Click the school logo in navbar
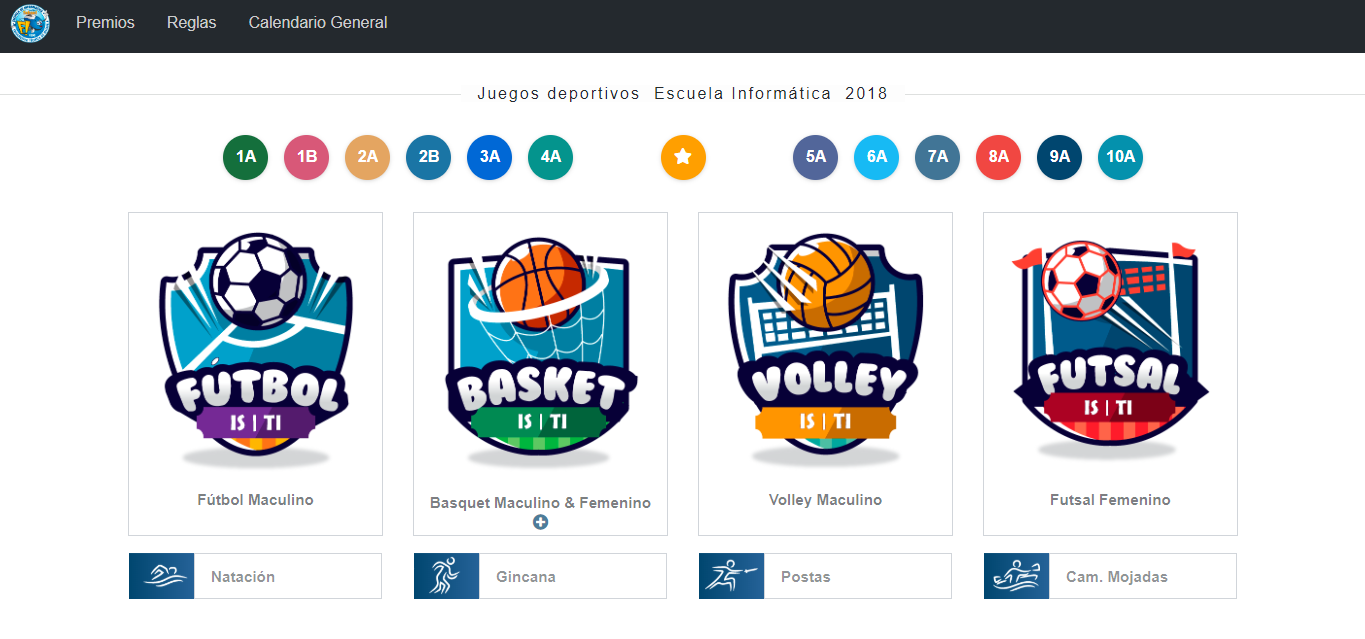 click(30, 23)
